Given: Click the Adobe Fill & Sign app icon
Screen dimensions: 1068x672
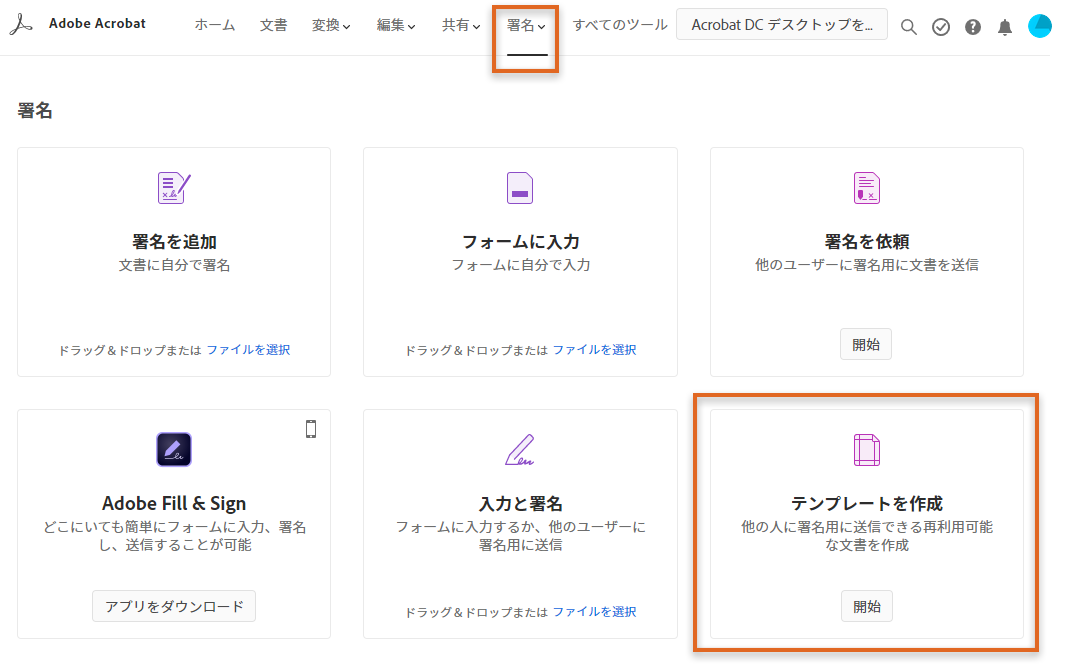Looking at the screenshot, I should click(x=173, y=450).
